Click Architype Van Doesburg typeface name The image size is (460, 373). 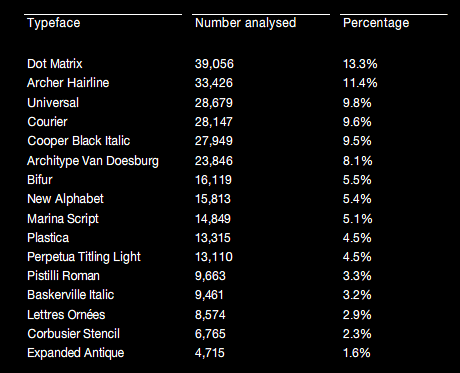point(93,161)
